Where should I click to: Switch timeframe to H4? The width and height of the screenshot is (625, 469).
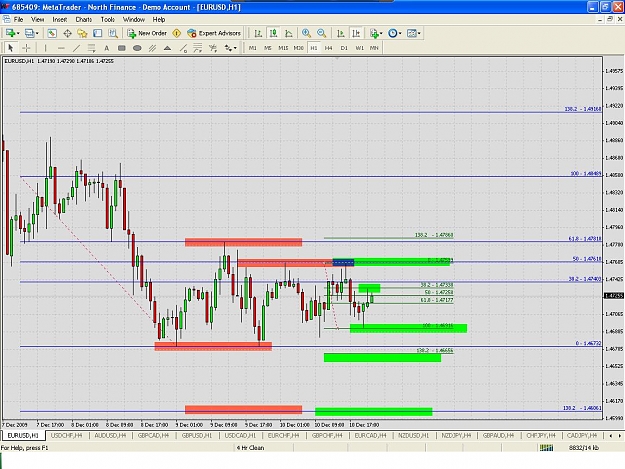pos(328,48)
